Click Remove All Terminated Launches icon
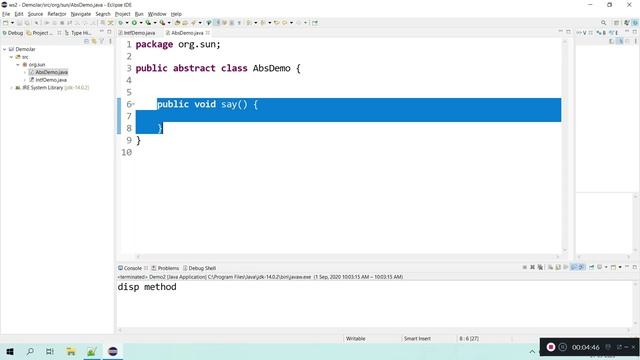The width and height of the screenshot is (640, 360). tap(540, 267)
